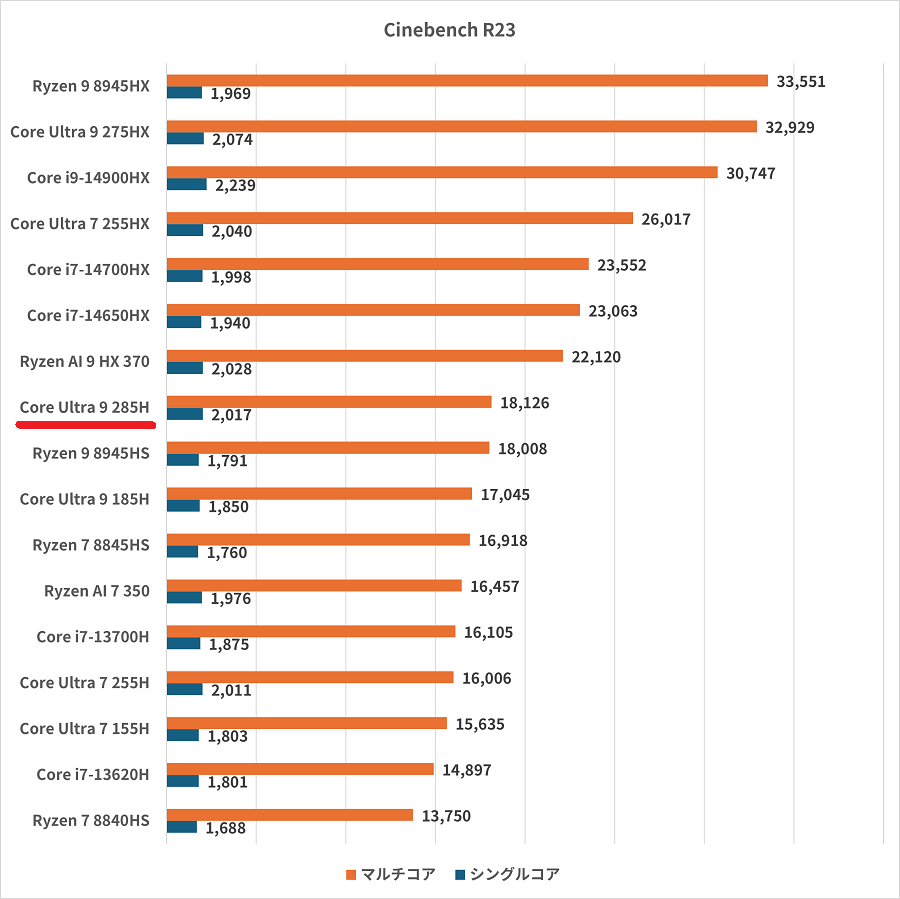Click the Cinebench R23 chart title
This screenshot has width=900, height=899.
point(449,30)
